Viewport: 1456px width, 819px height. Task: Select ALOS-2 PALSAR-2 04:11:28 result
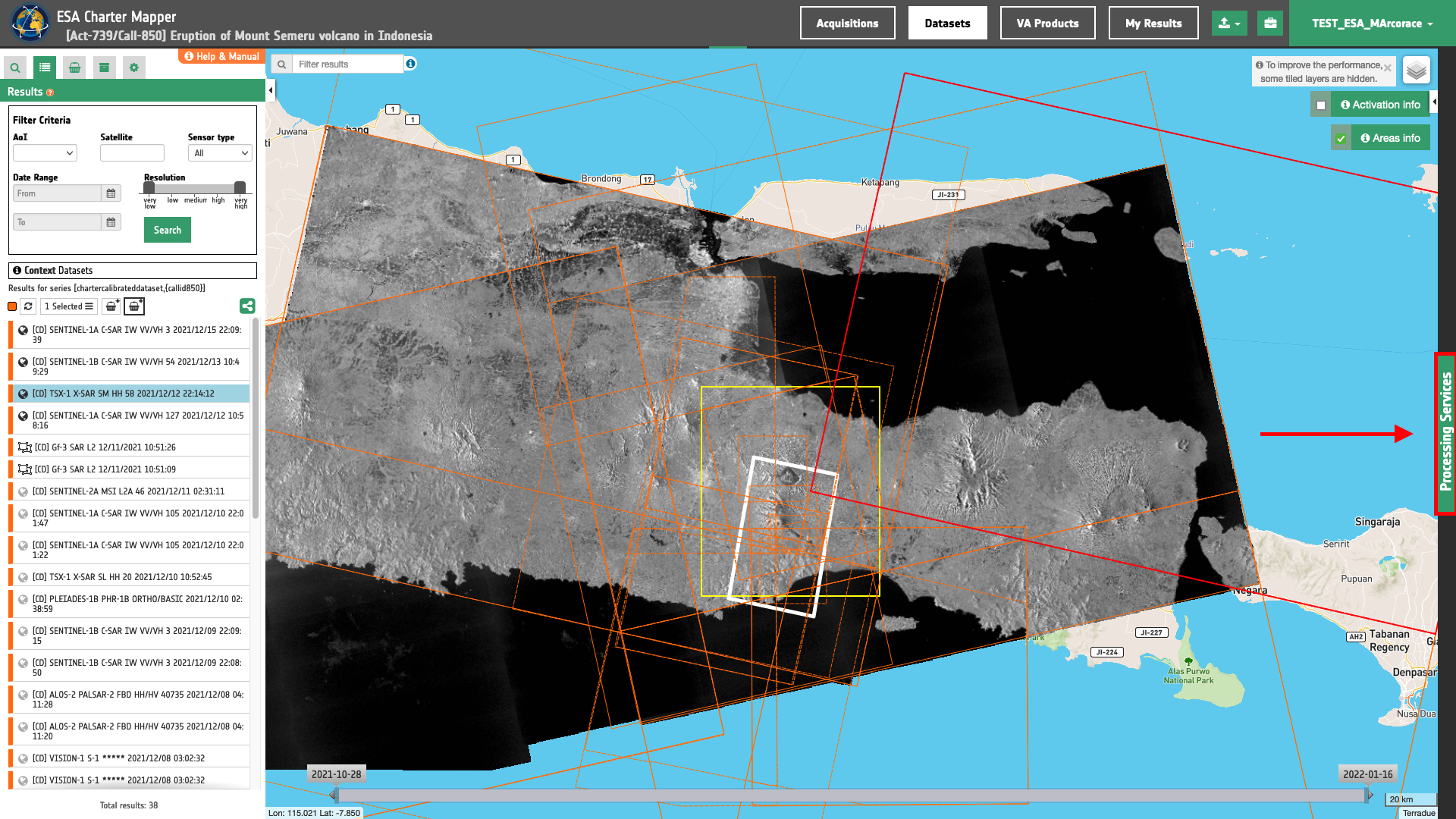[x=129, y=699]
